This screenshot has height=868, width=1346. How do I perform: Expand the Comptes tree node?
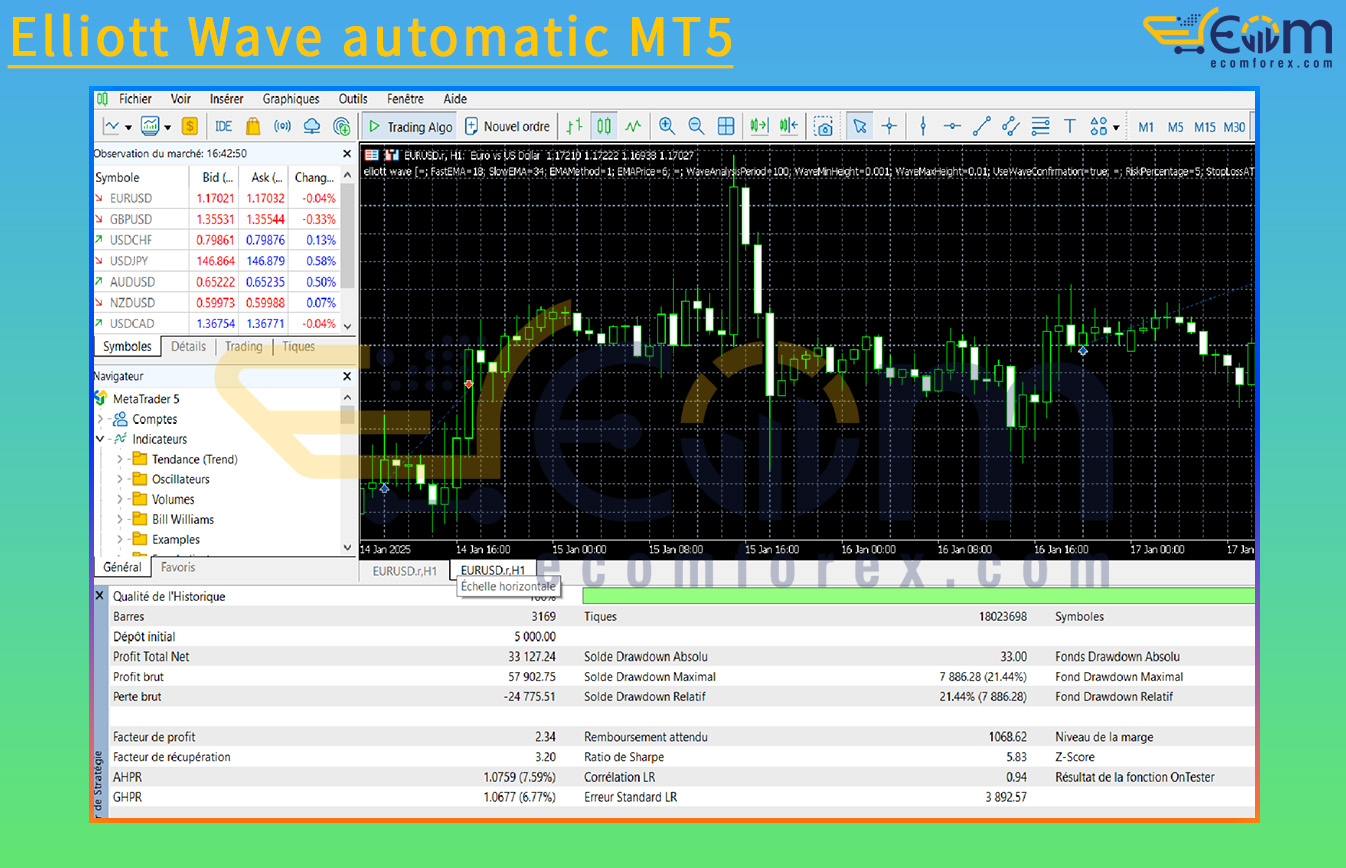tap(101, 419)
